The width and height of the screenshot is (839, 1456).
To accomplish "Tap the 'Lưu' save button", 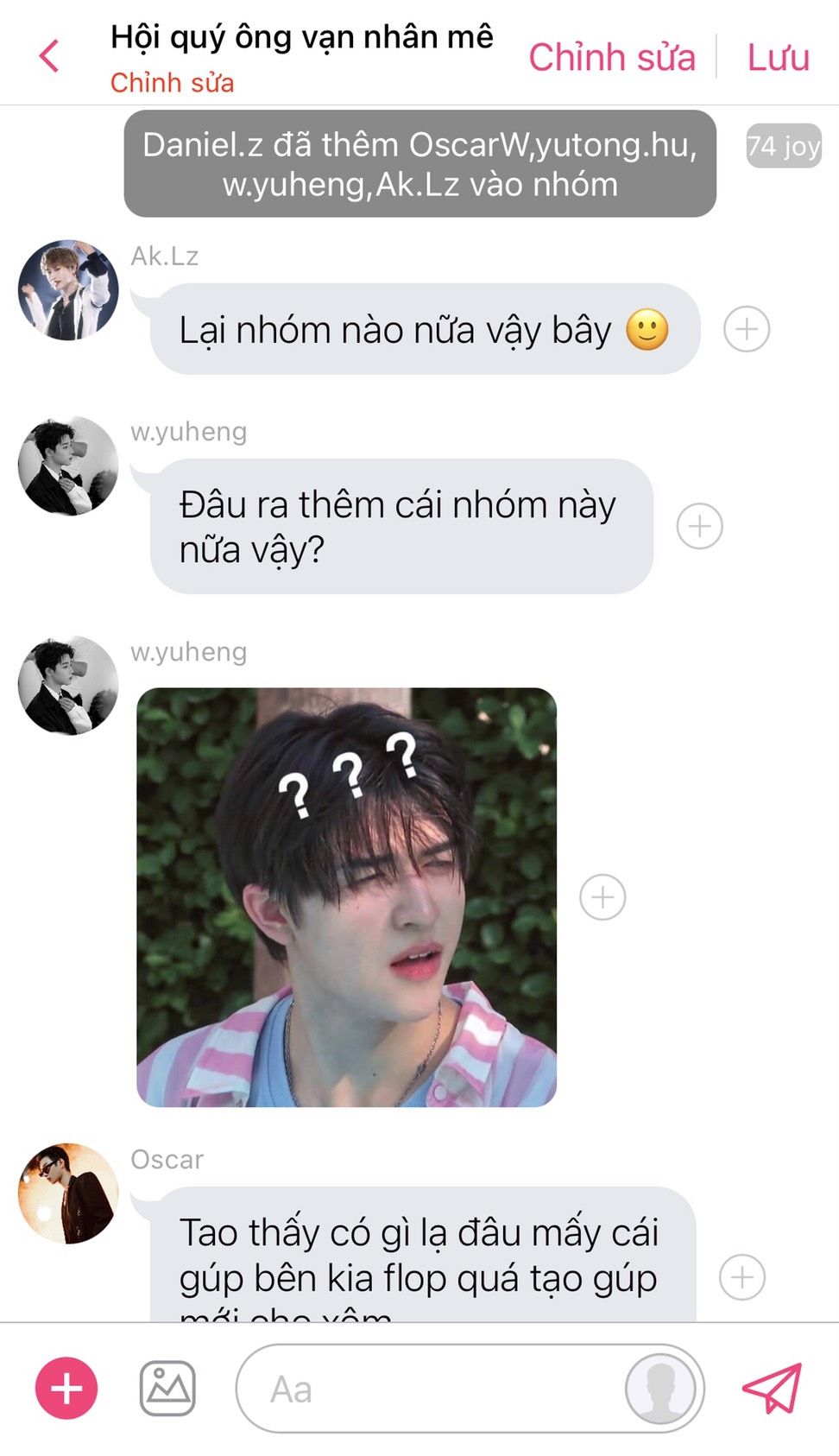I will point(779,58).
